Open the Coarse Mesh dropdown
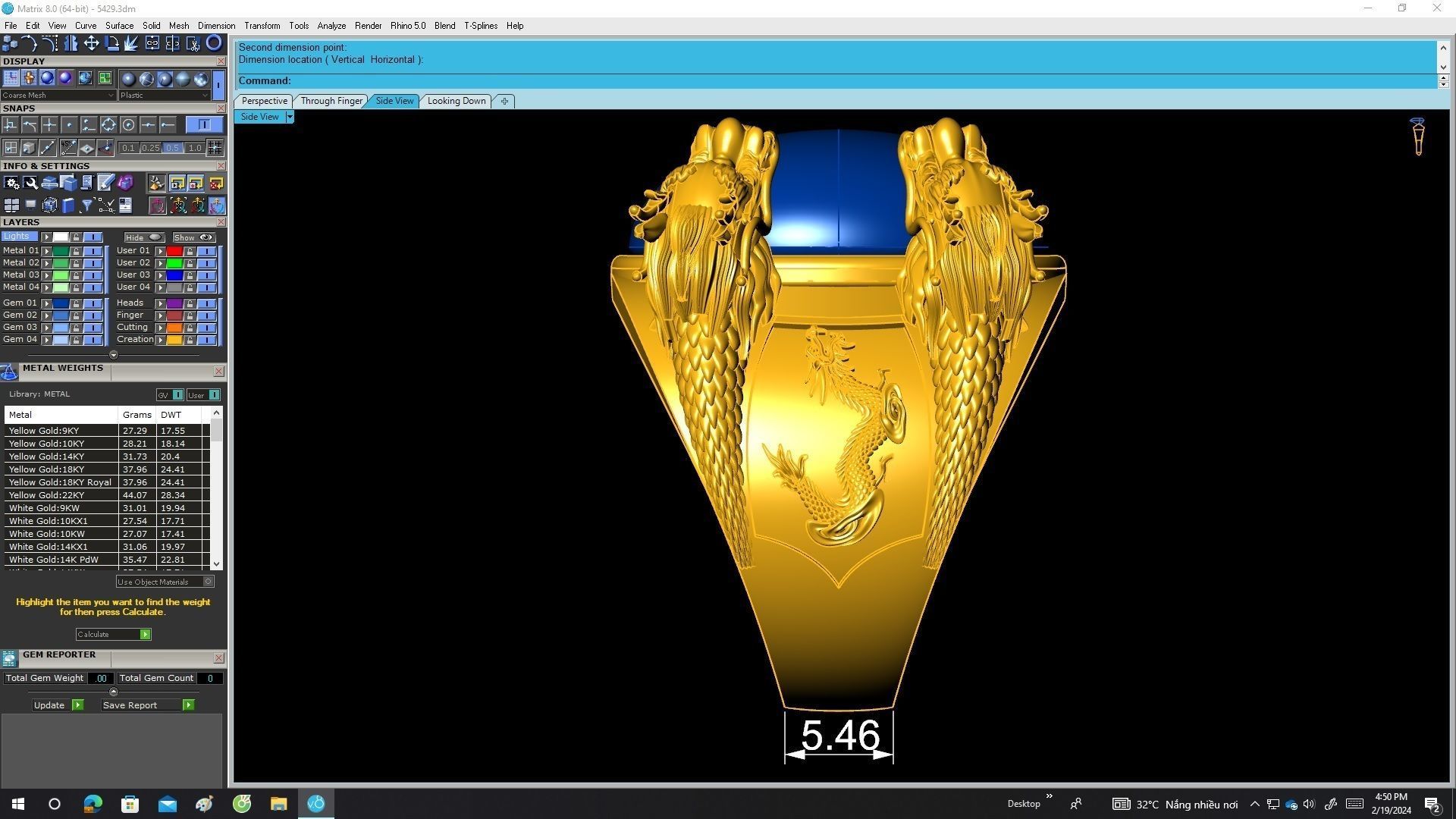Viewport: 1456px width, 819px height. click(58, 96)
